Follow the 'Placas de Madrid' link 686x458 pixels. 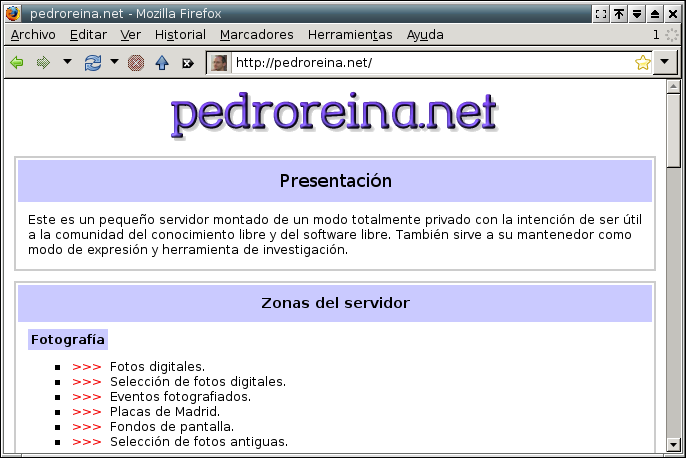pyautogui.click(x=164, y=411)
